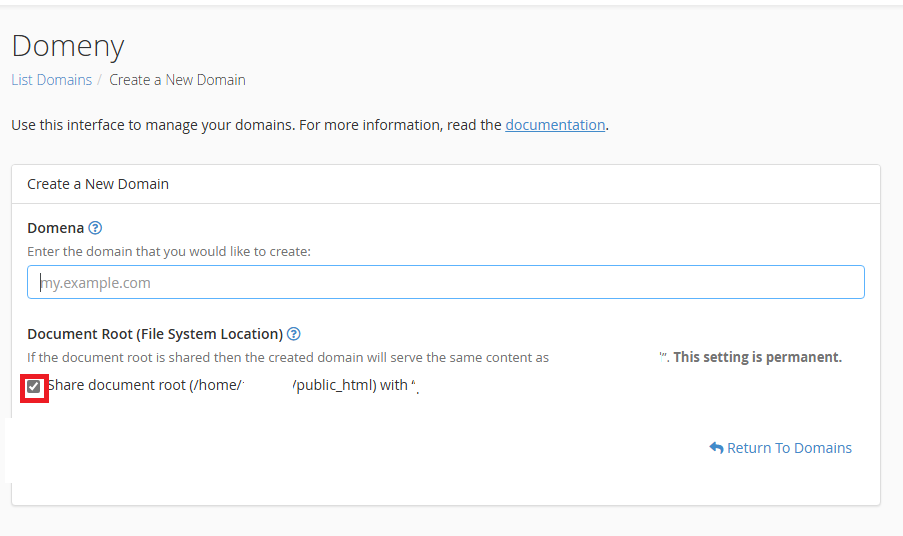Click 'Document Root (File System Location)' label
This screenshot has width=903, height=536.
(155, 334)
